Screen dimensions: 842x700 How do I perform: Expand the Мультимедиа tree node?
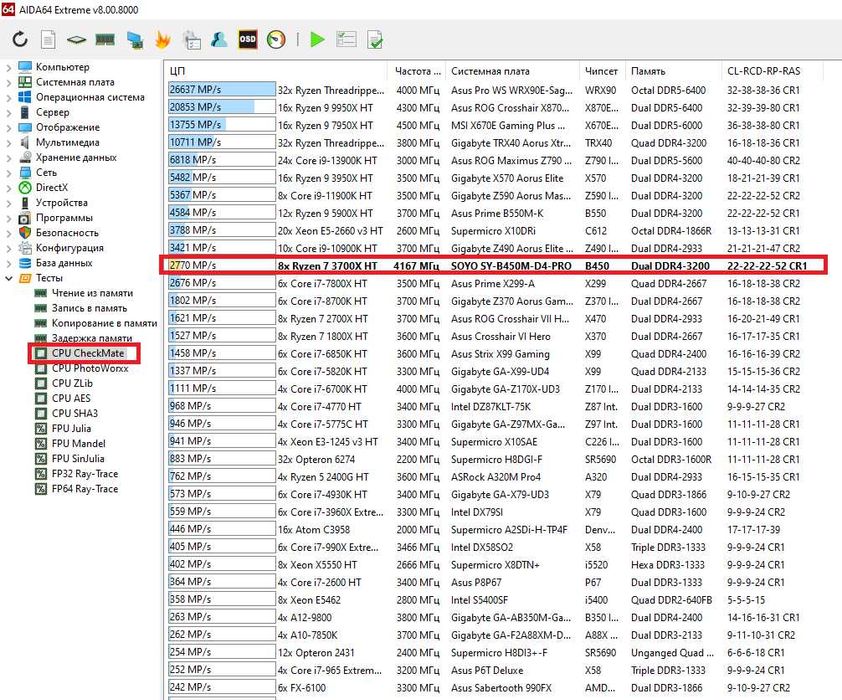point(9,143)
